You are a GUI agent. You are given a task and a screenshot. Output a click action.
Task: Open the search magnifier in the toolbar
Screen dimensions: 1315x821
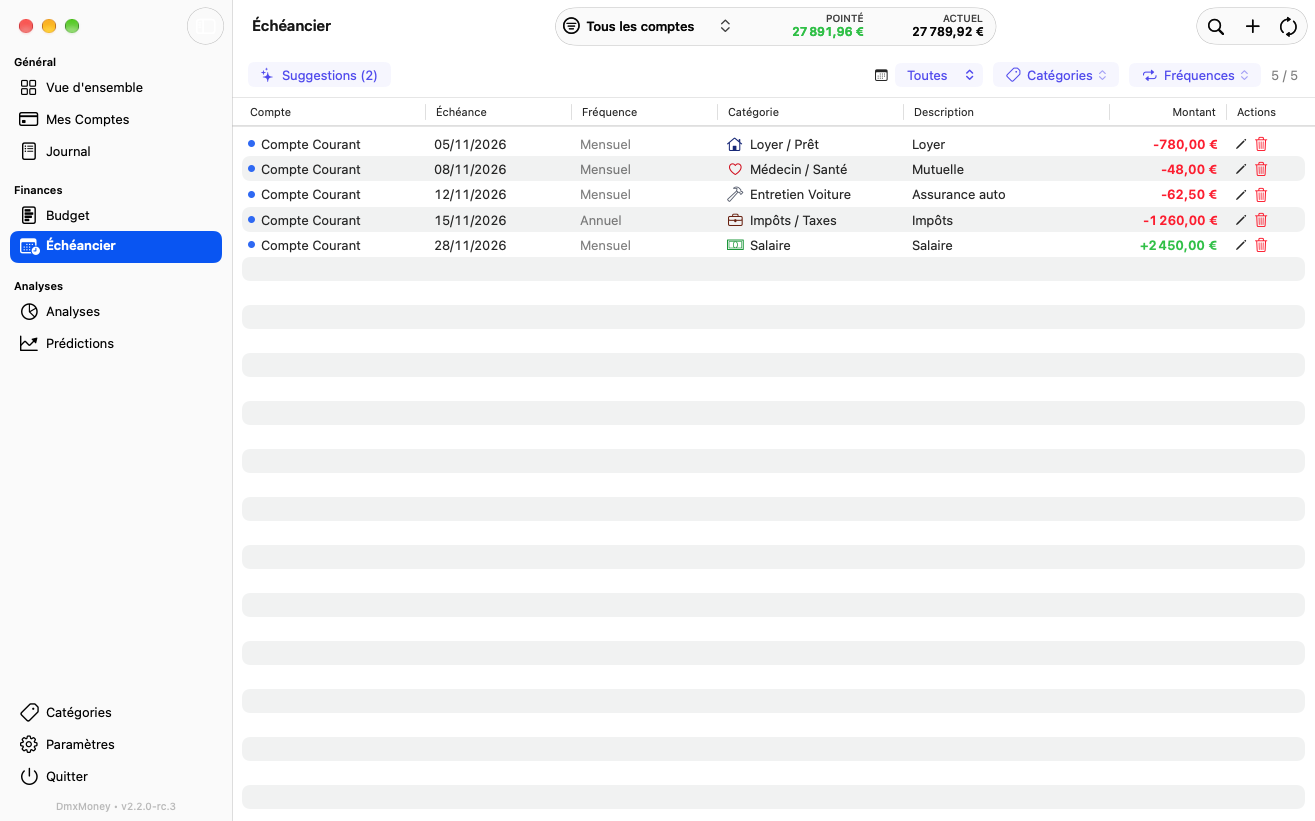pos(1215,27)
